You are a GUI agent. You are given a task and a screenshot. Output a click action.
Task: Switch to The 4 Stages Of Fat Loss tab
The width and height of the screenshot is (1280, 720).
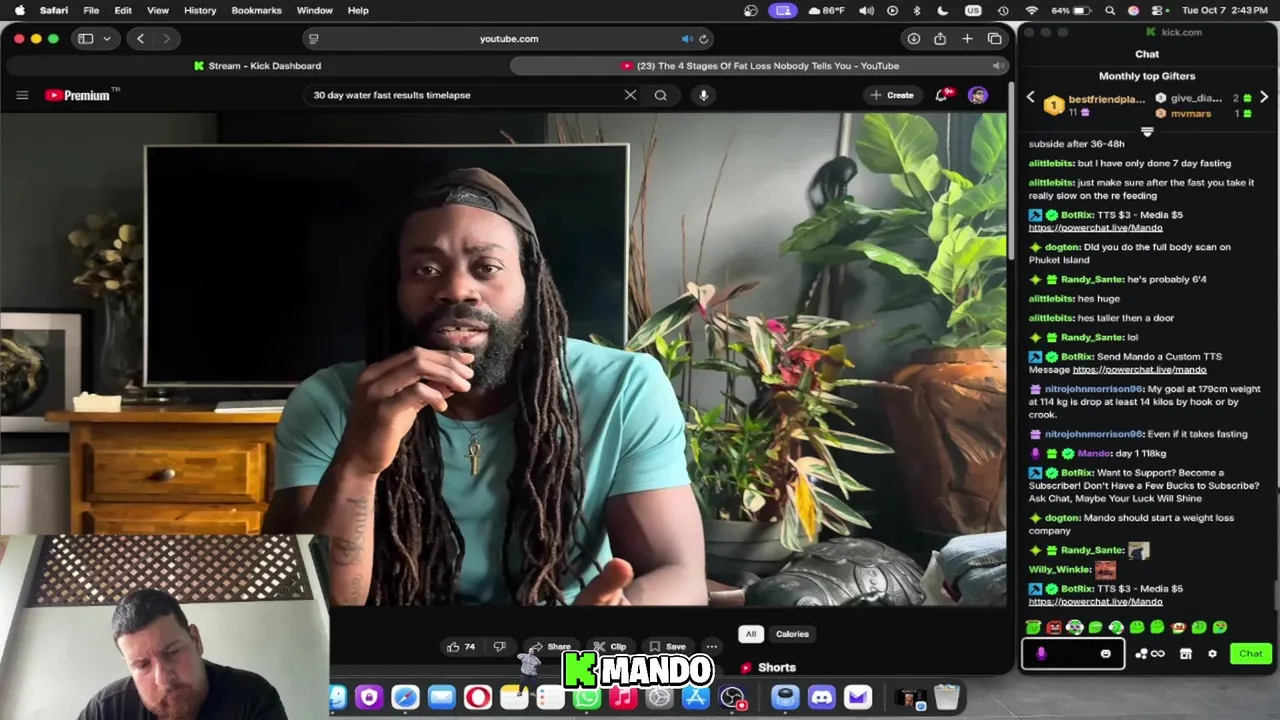[x=760, y=66]
